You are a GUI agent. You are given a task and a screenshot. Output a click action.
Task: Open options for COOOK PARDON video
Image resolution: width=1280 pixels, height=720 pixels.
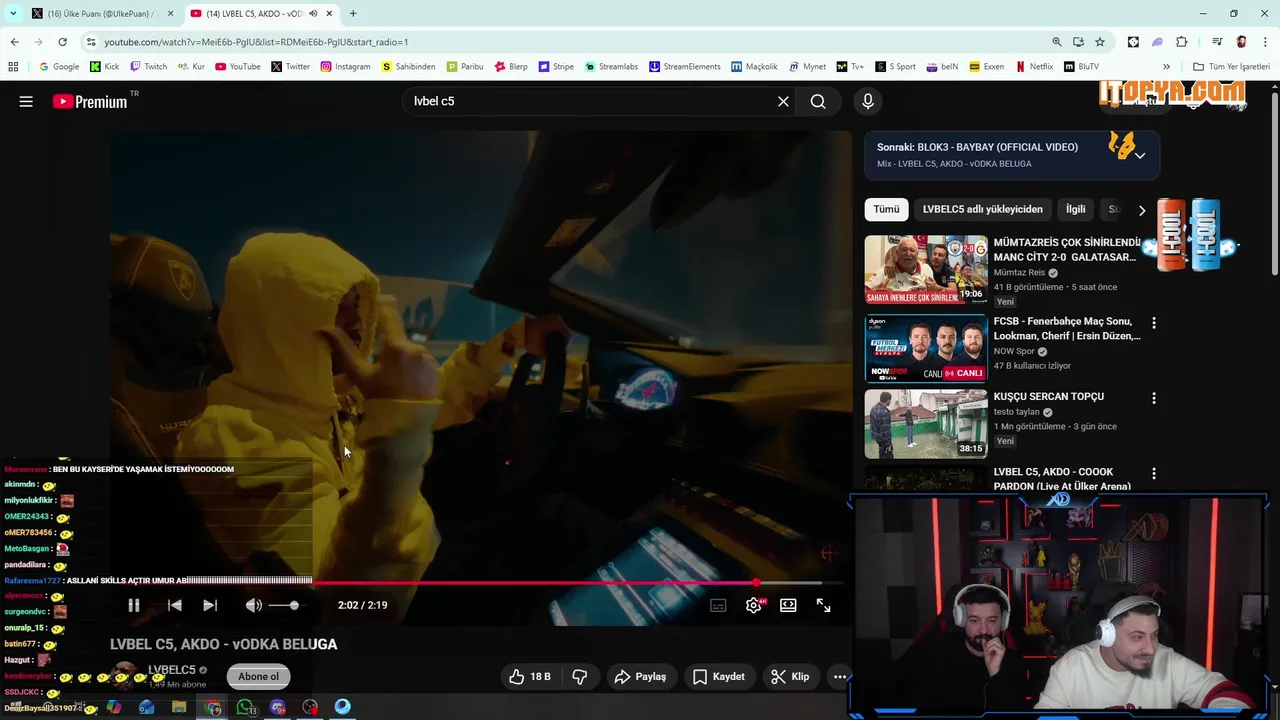coord(1154,474)
